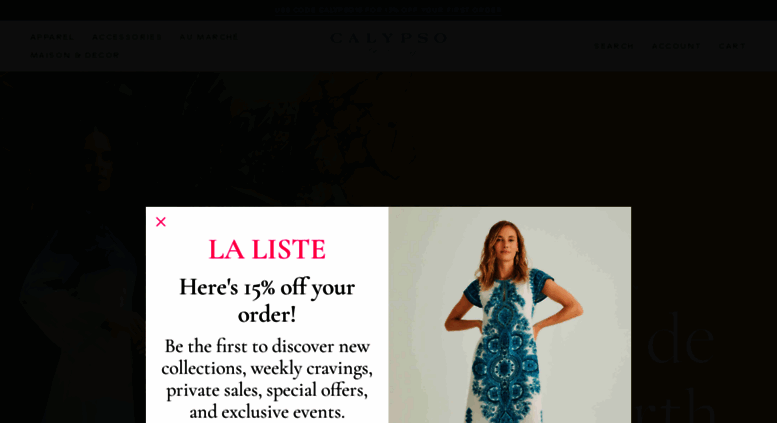Open the Au Marché menu

(x=209, y=37)
